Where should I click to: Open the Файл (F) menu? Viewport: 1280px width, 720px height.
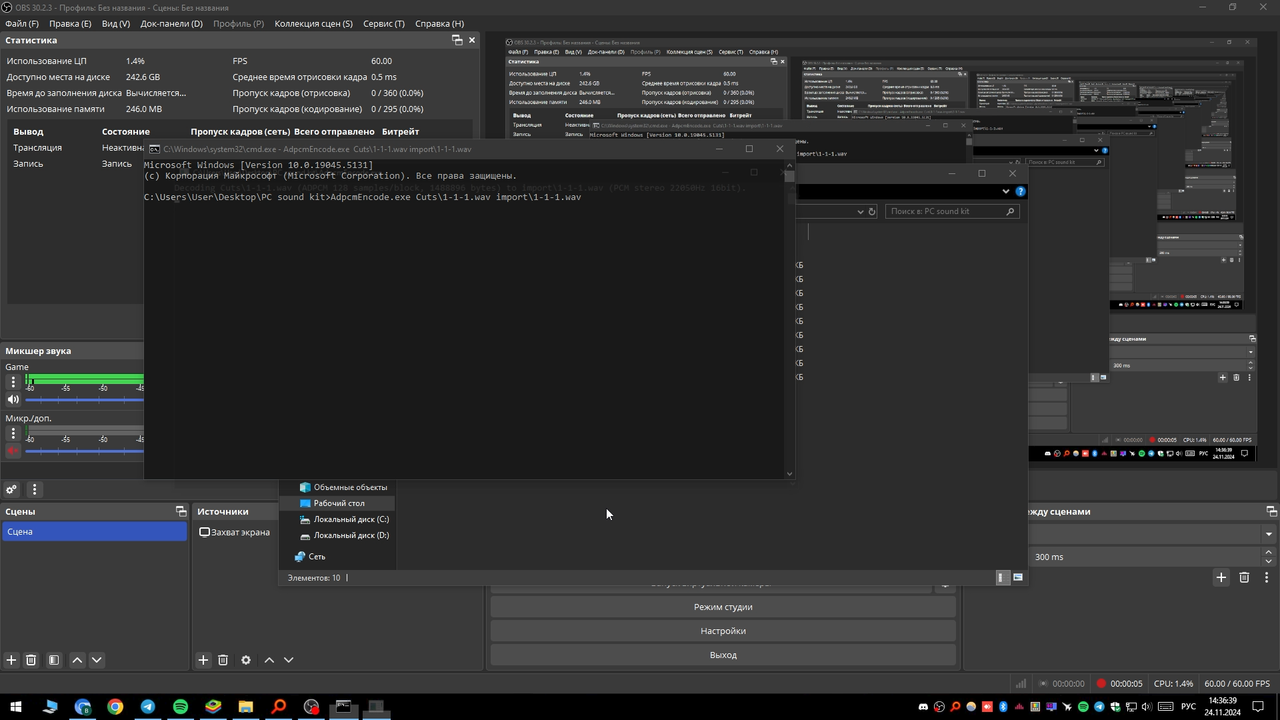click(x=22, y=23)
